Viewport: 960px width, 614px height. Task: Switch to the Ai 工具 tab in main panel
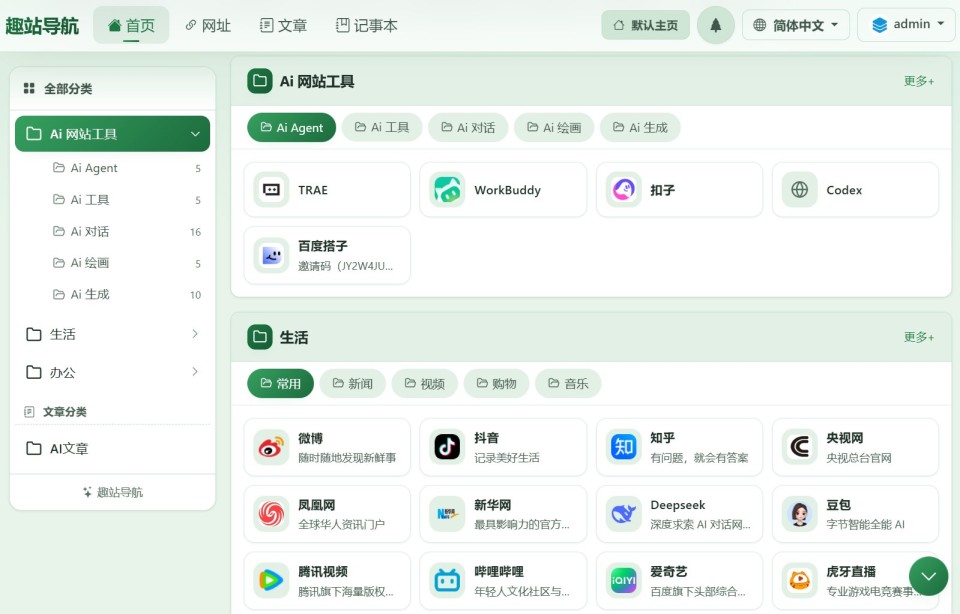pos(382,127)
